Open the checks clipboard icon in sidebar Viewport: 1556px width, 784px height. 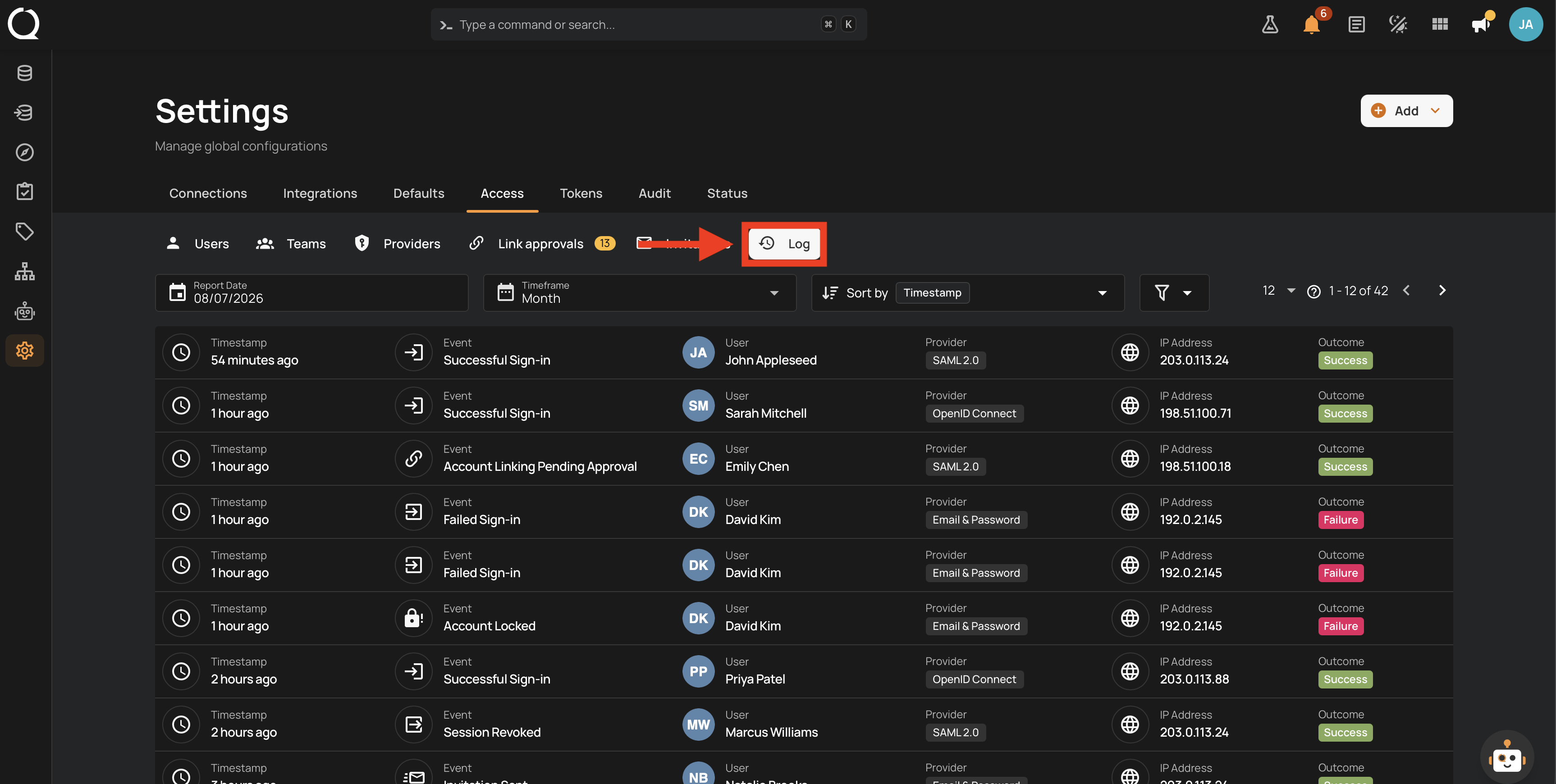tap(25, 191)
